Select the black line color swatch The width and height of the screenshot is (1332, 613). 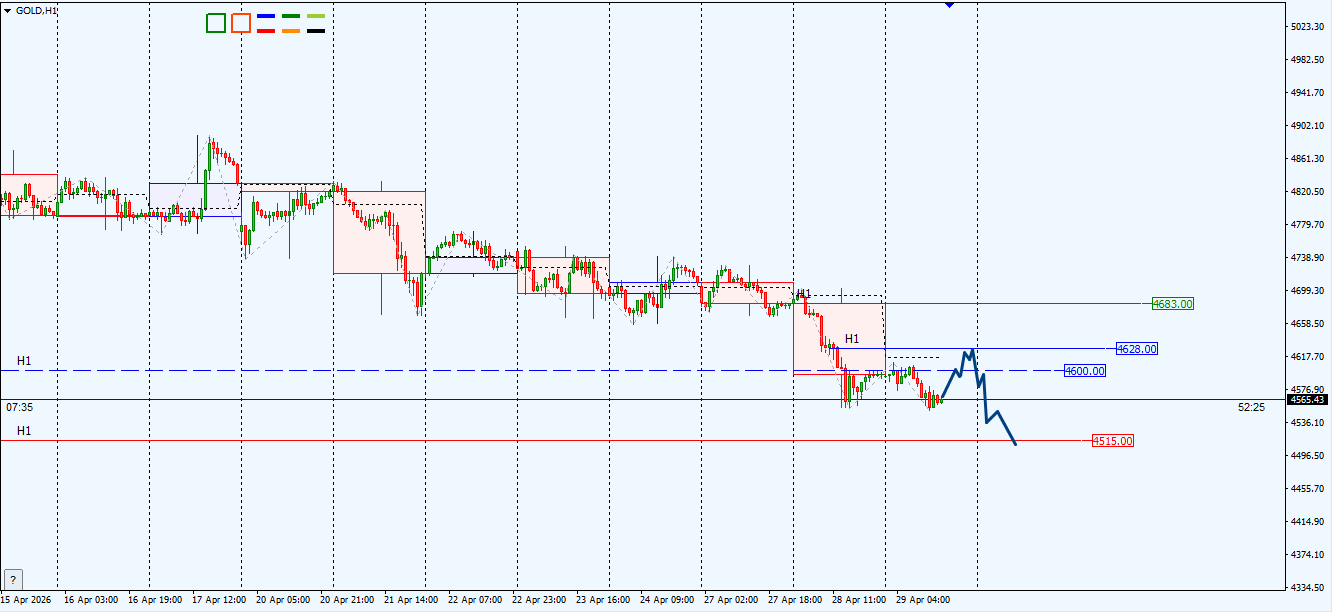(316, 31)
